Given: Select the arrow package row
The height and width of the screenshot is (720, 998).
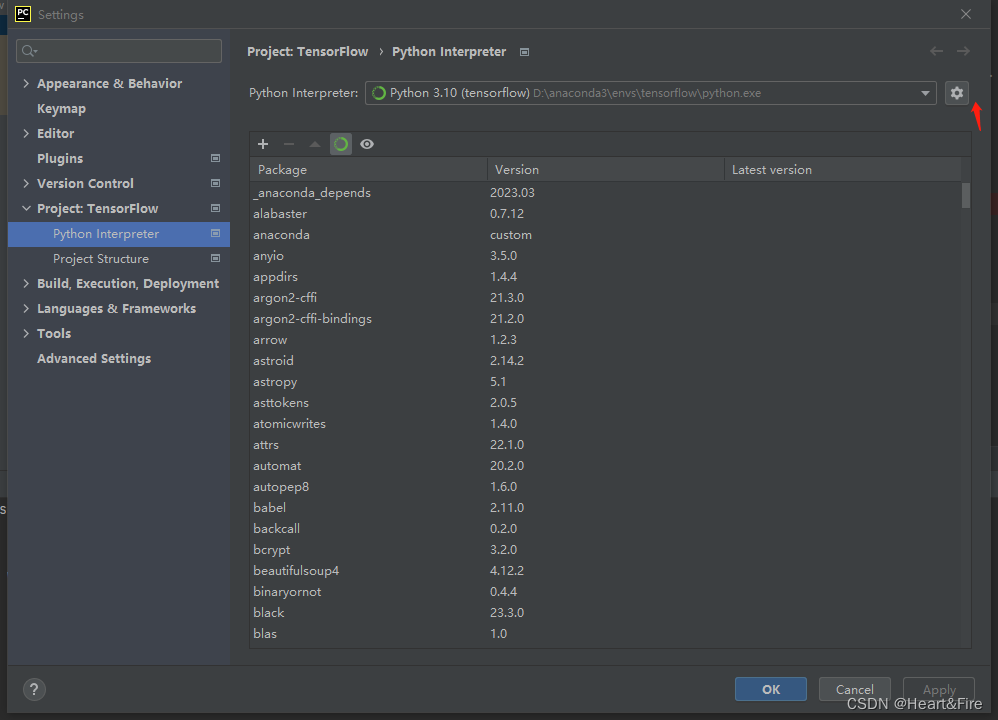Looking at the screenshot, I should 605,339.
